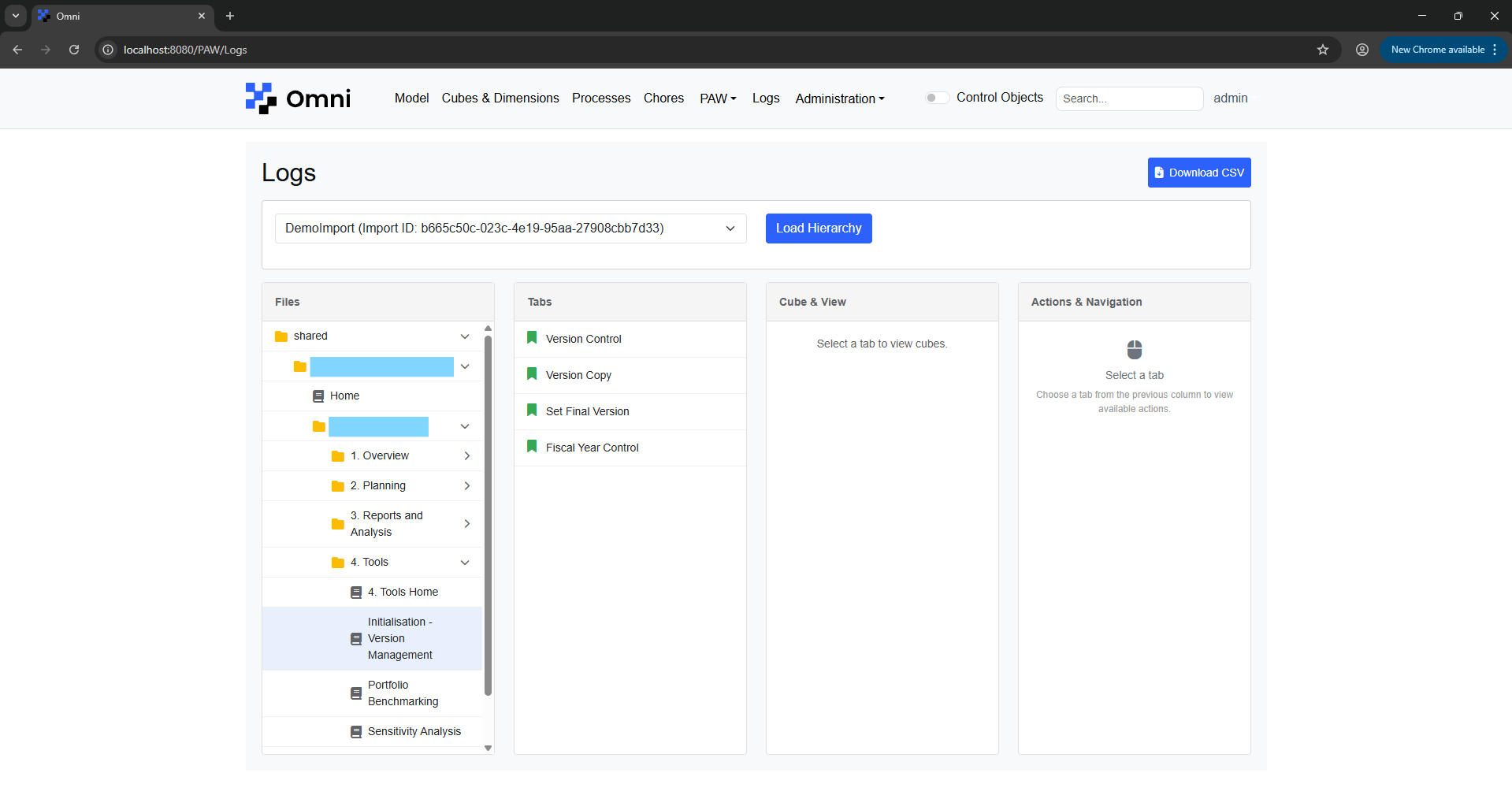View site information icon in address bar
The image size is (1512, 810).
coord(108,50)
